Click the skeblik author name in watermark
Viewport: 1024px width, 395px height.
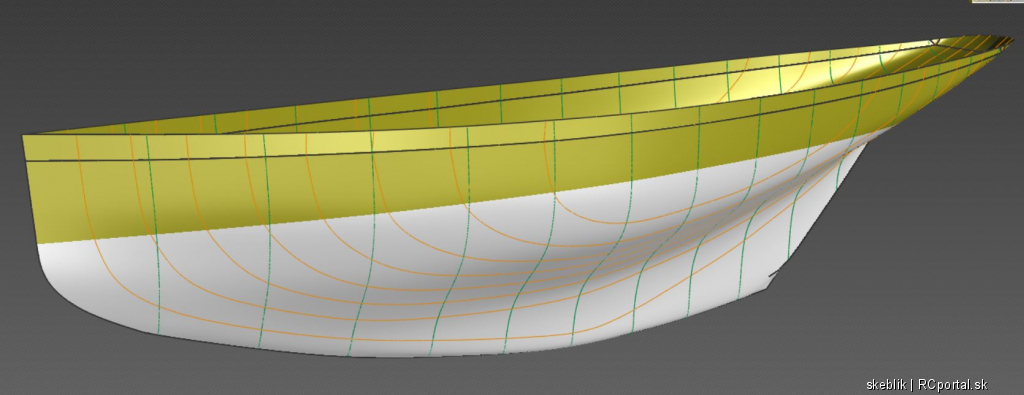click(x=886, y=385)
